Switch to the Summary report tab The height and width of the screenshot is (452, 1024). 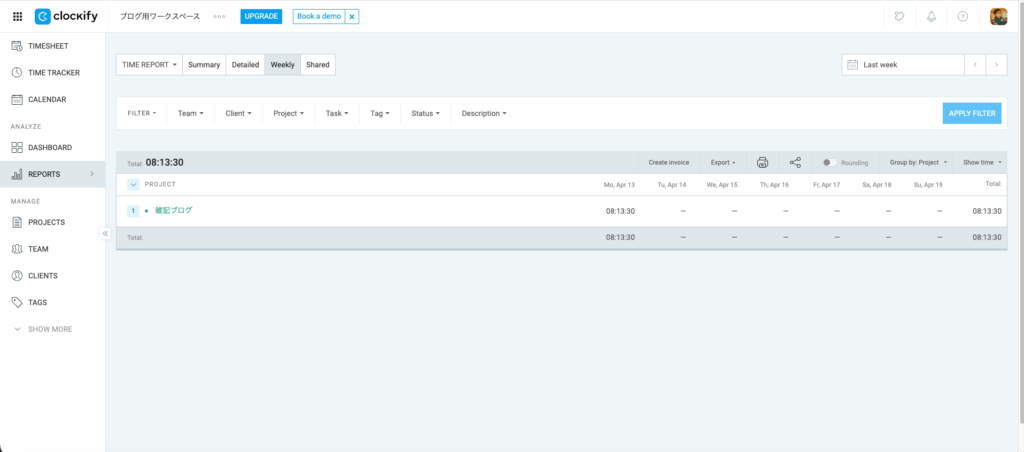click(x=204, y=65)
